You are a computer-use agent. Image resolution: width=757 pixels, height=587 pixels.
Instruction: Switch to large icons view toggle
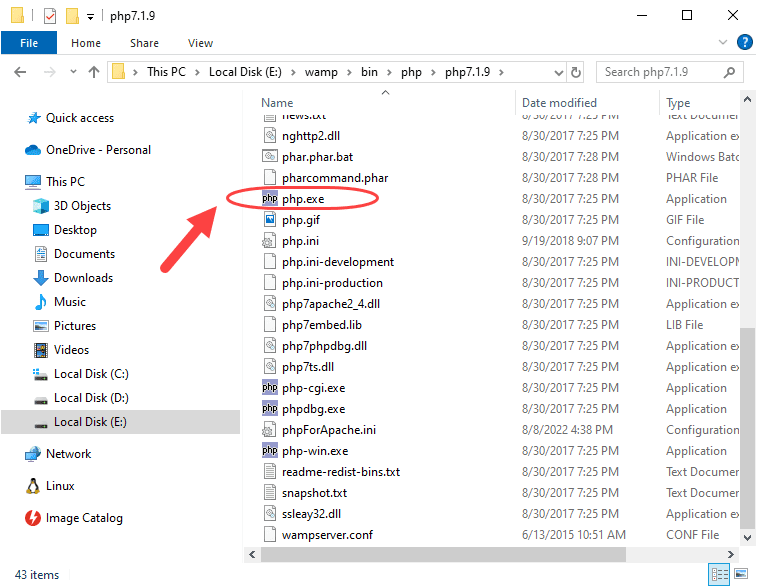click(x=741, y=574)
